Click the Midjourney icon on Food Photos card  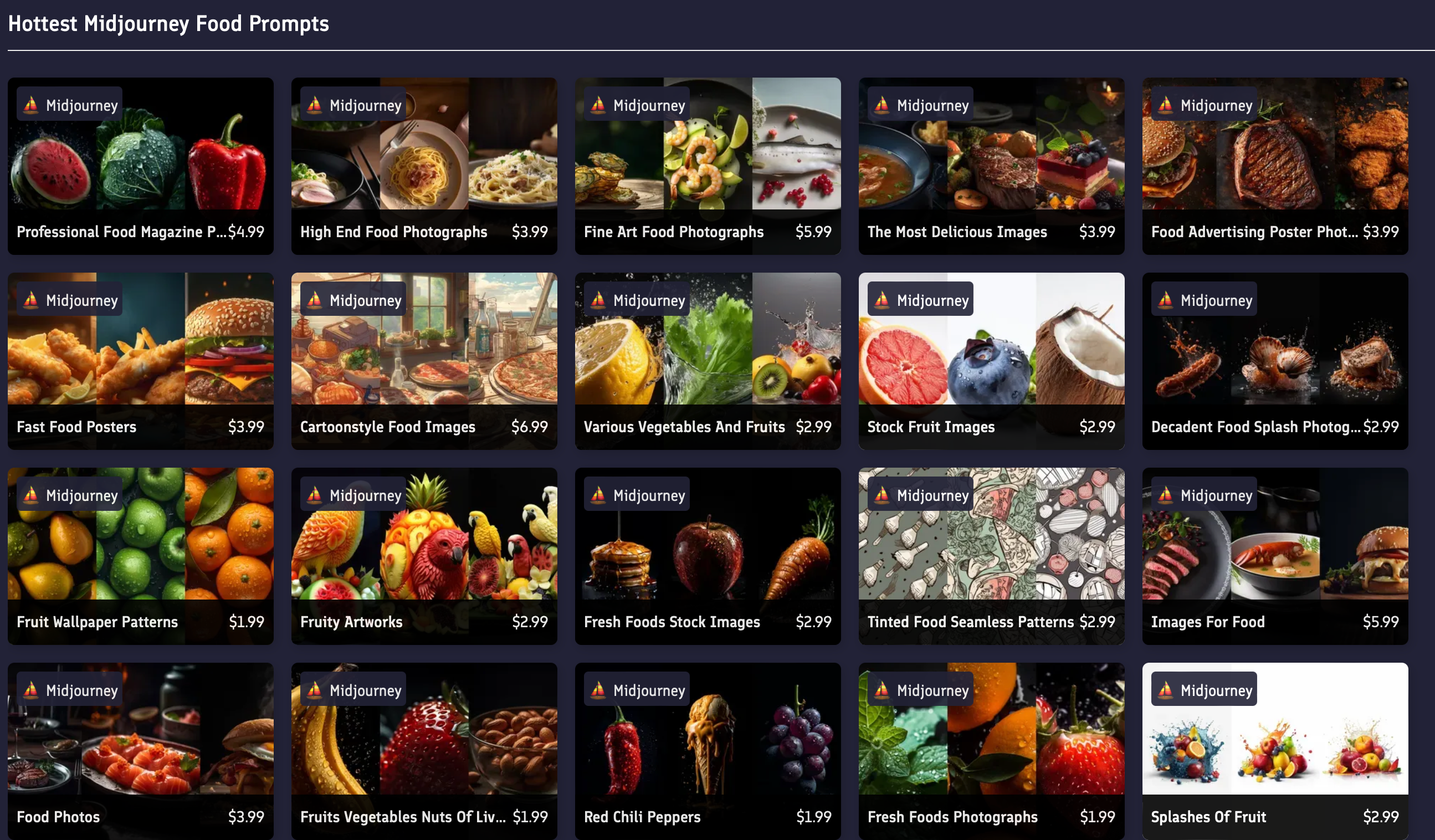point(31,690)
